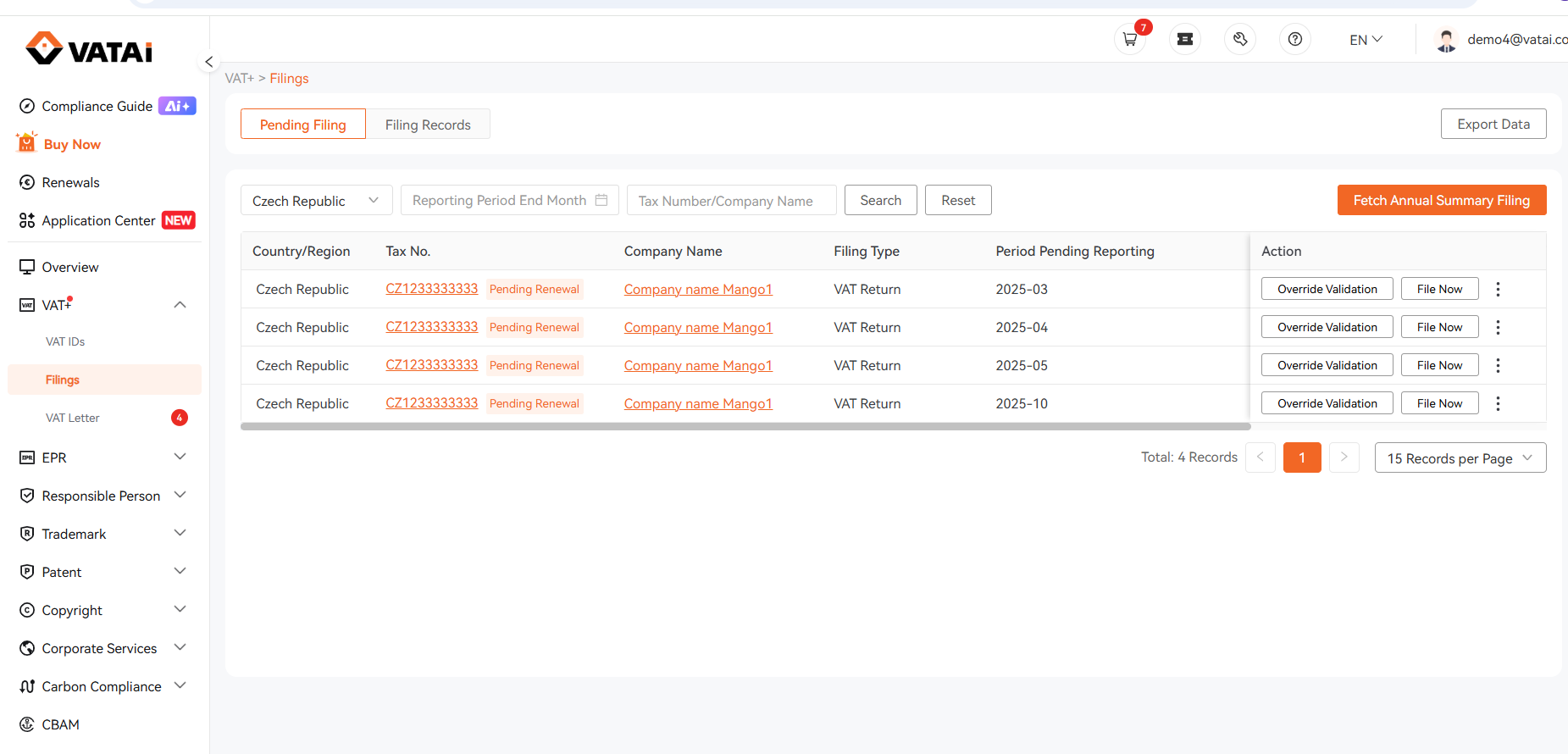Click the calendar icon in Reporting Period field
Image resolution: width=1568 pixels, height=754 pixels.
601,200
